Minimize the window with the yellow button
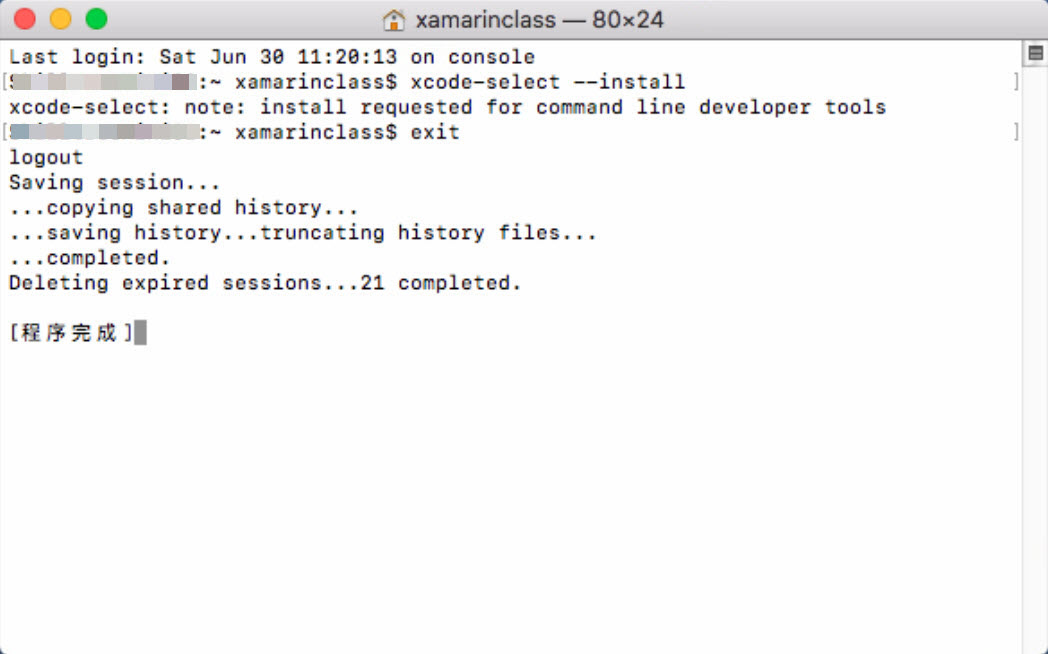Viewport: 1048px width, 654px height. (61, 19)
